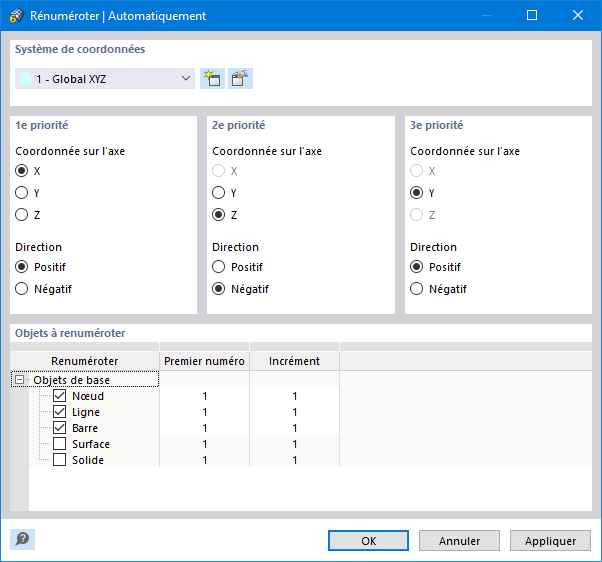This screenshot has height=562, width=602.
Task: Click the Appliquer button
Action: coord(549,540)
